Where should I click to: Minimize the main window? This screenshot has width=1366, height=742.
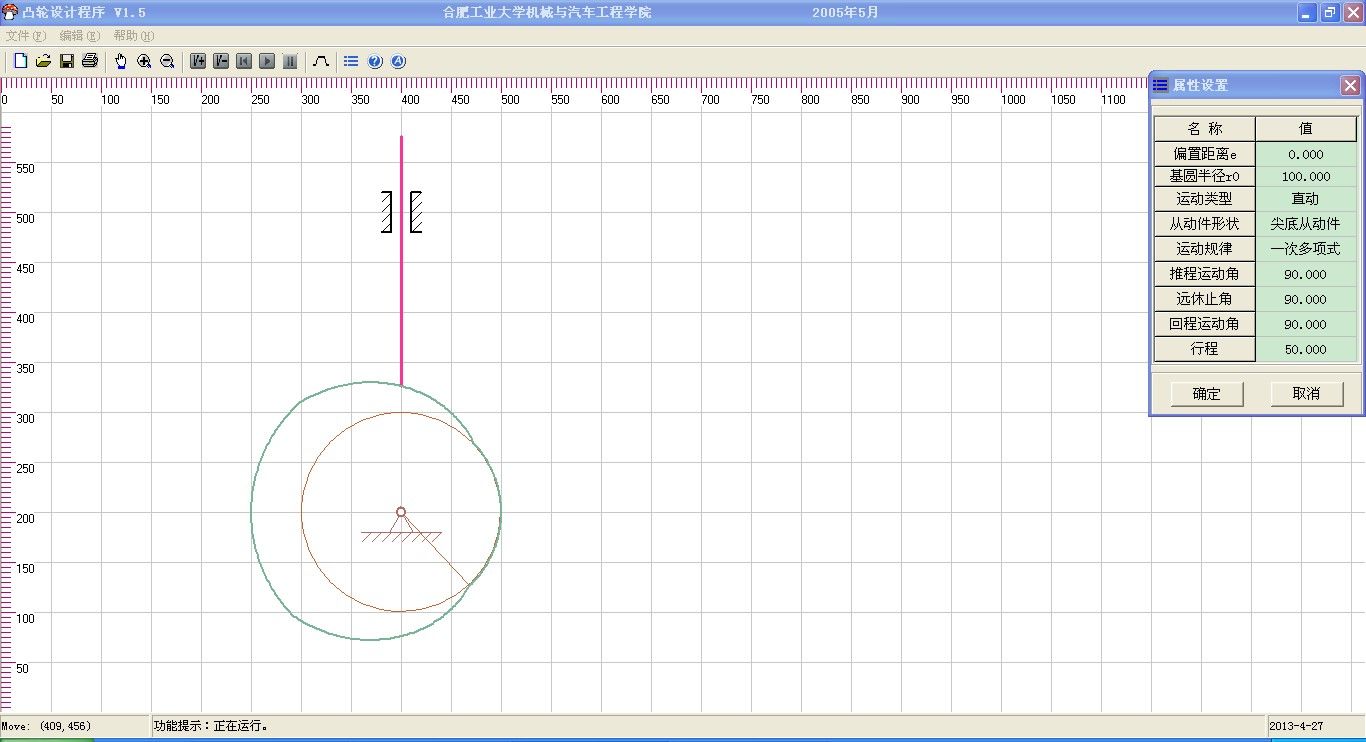coord(1307,13)
